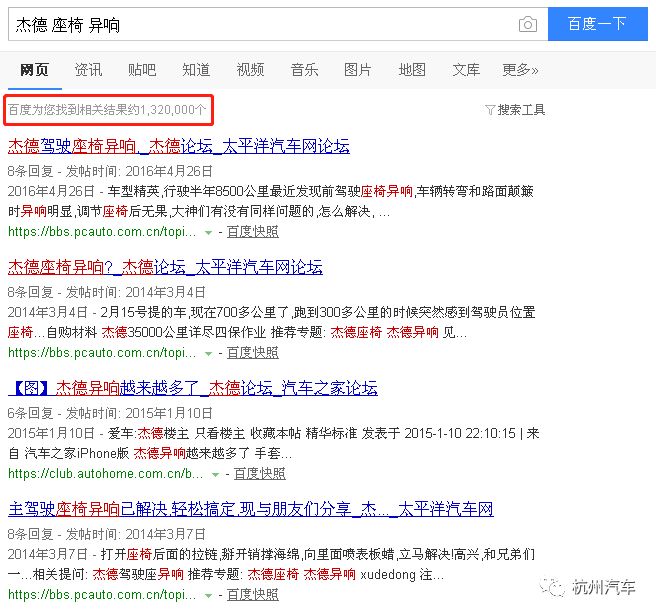Image resolution: width=656 pixels, height=615 pixels.
Task: Open camera image search in search box
Action: [528, 24]
